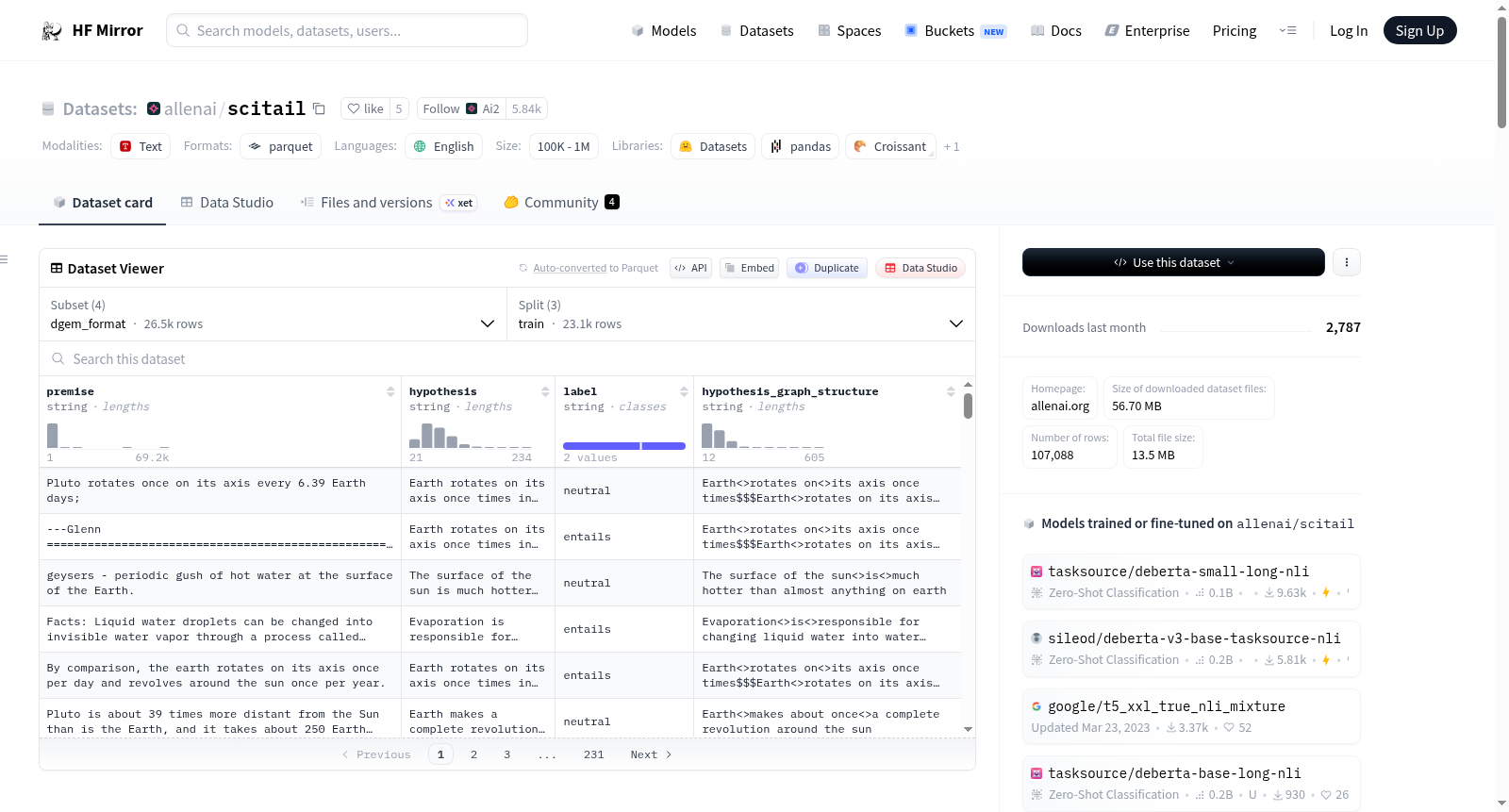Open Datasets in the top navigation
1509x812 pixels.
[x=757, y=31]
